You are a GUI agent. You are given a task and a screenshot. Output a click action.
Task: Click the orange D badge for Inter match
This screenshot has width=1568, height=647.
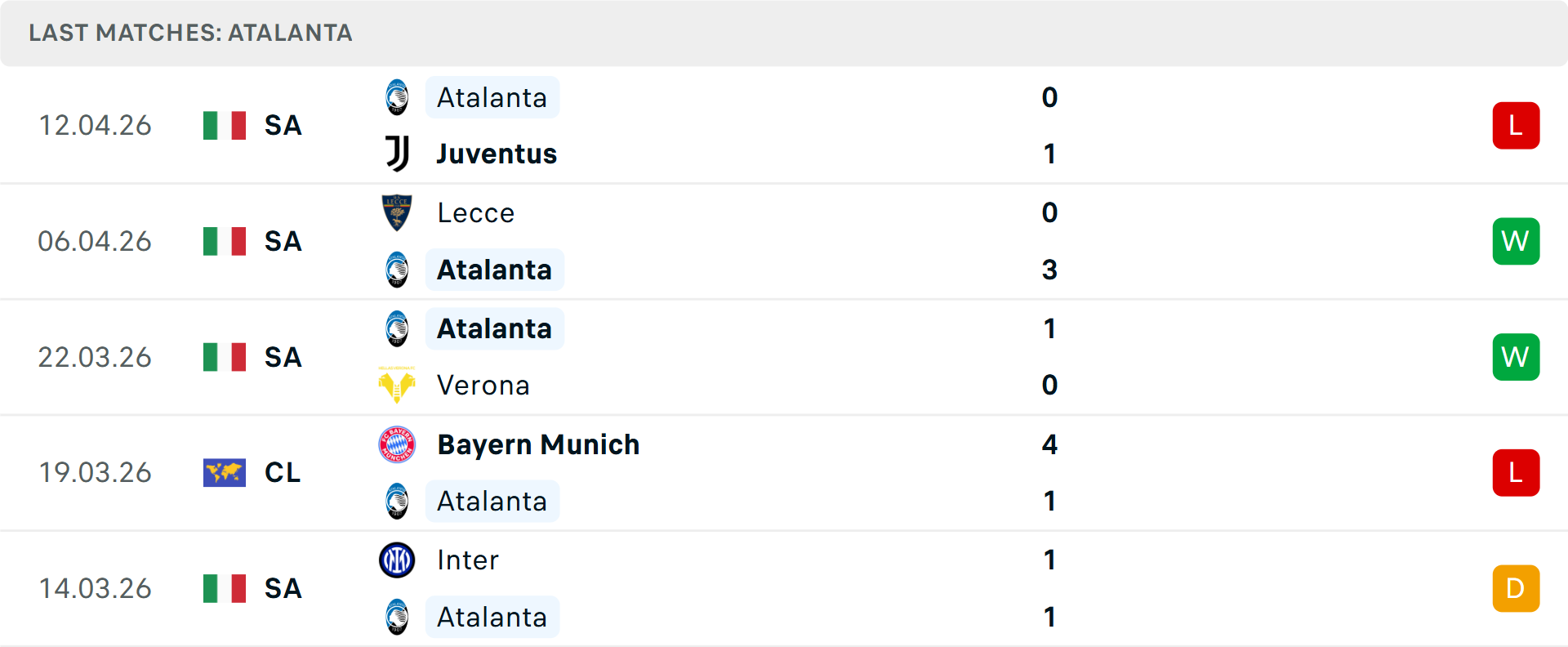(x=1516, y=589)
